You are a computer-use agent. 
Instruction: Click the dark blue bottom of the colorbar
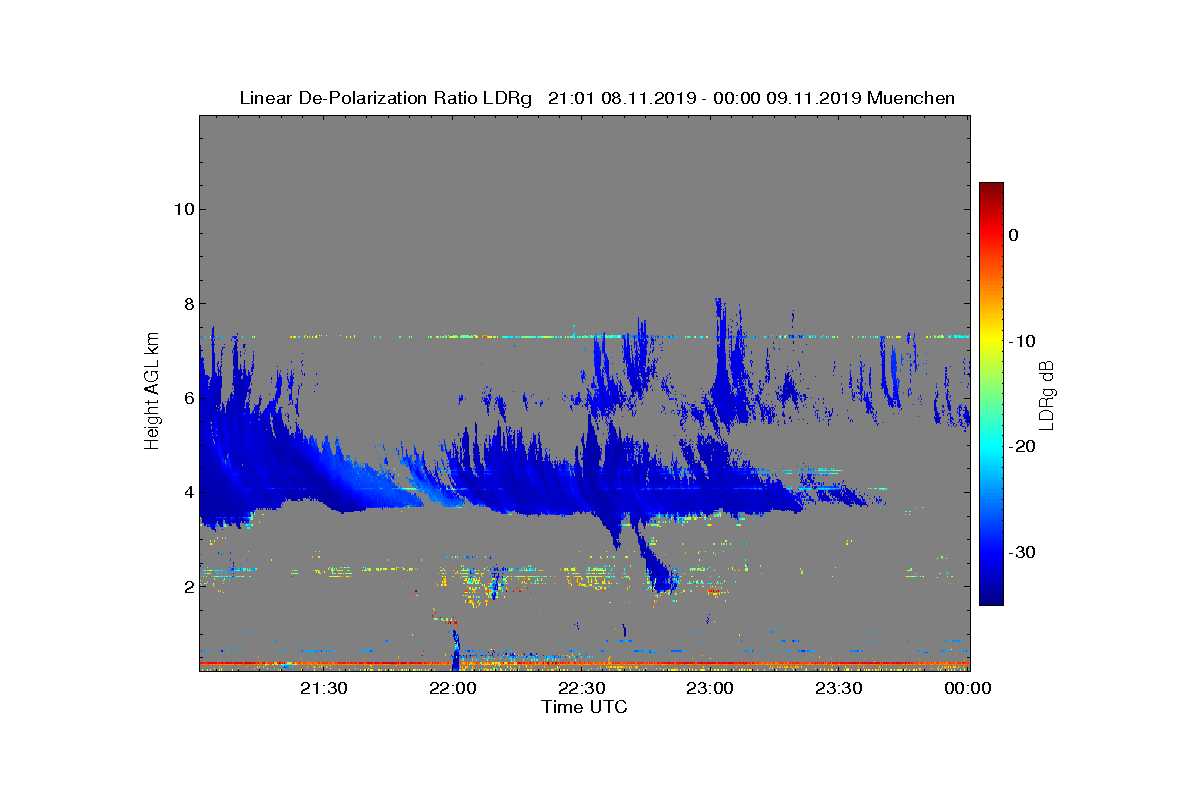pyautogui.click(x=991, y=598)
